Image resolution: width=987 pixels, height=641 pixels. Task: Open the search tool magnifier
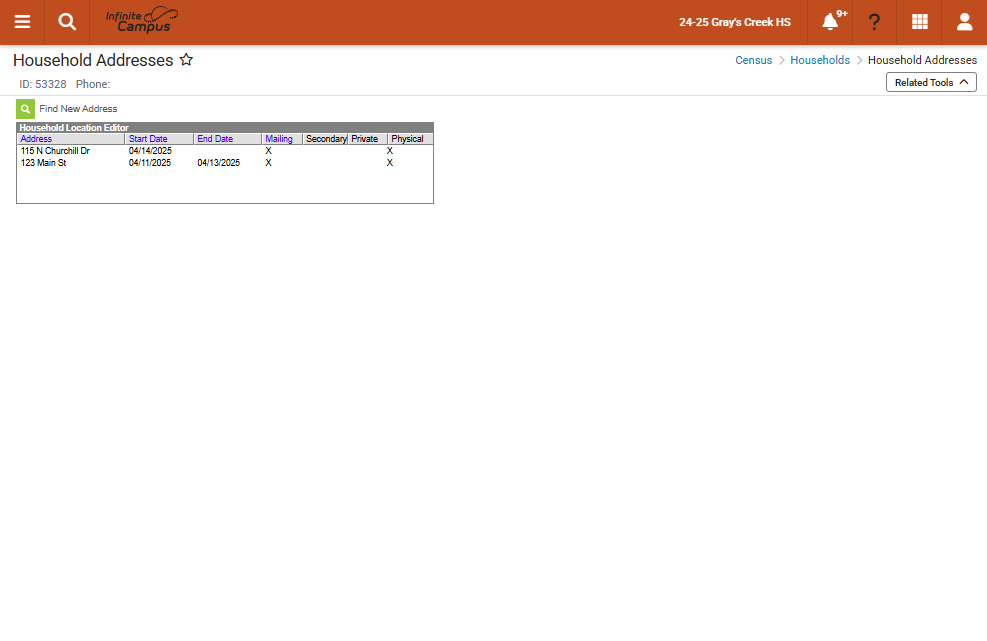(67, 22)
